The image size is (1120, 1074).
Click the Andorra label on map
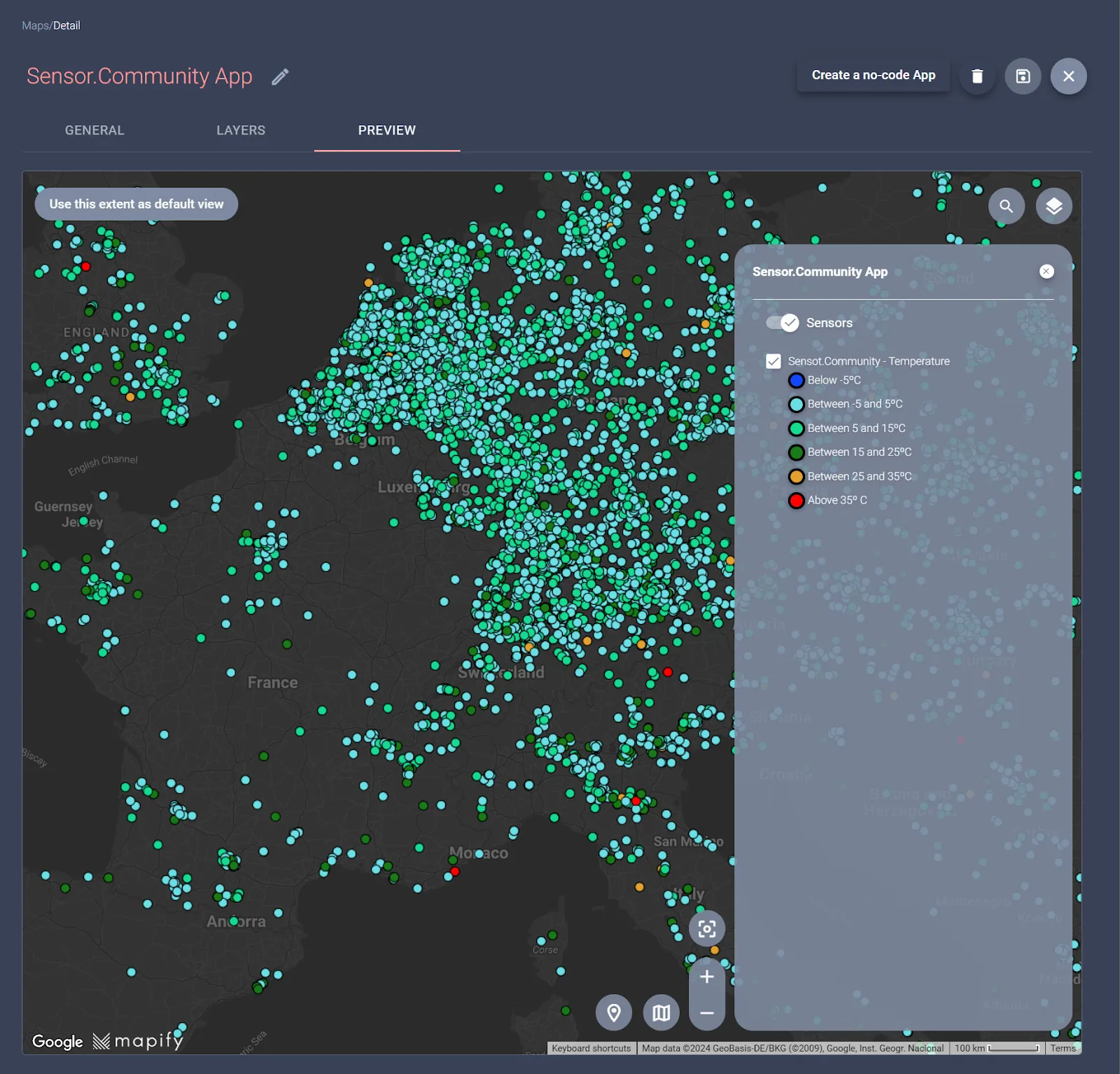[x=236, y=921]
